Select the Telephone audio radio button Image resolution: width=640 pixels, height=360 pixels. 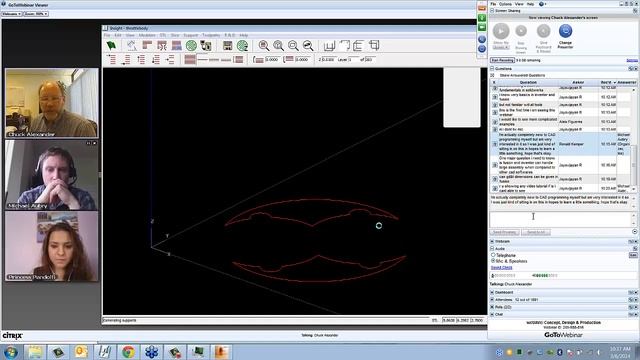pos(493,255)
